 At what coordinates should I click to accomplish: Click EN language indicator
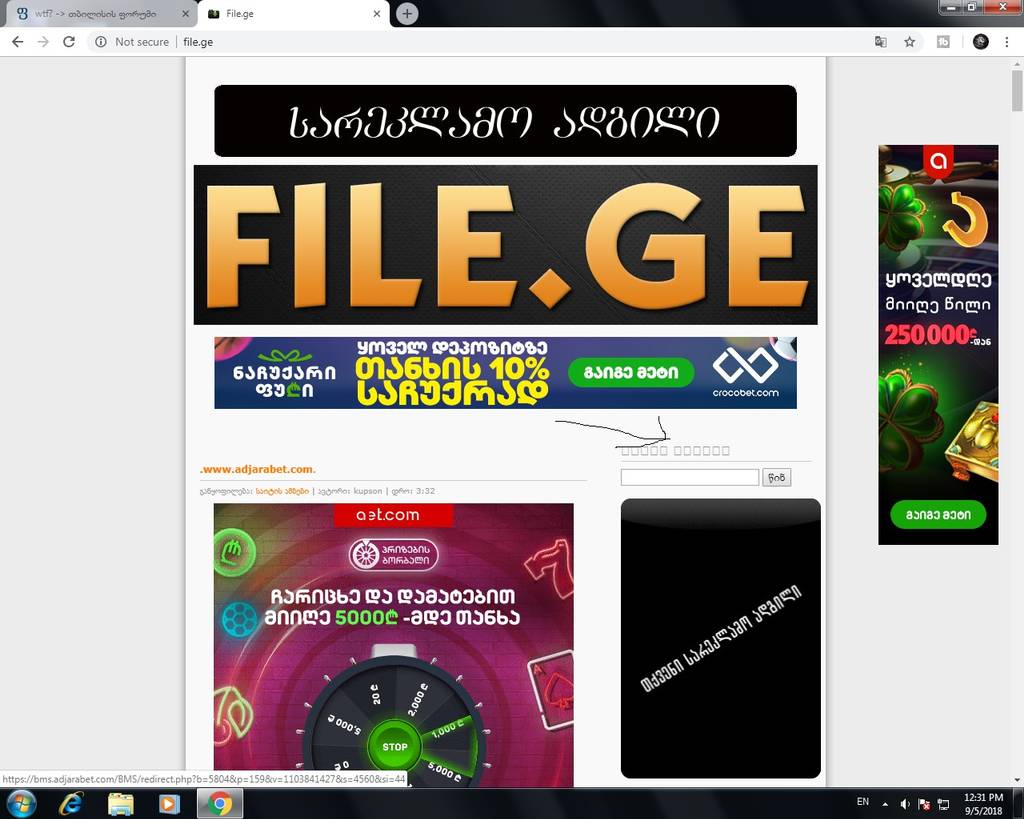[x=863, y=801]
